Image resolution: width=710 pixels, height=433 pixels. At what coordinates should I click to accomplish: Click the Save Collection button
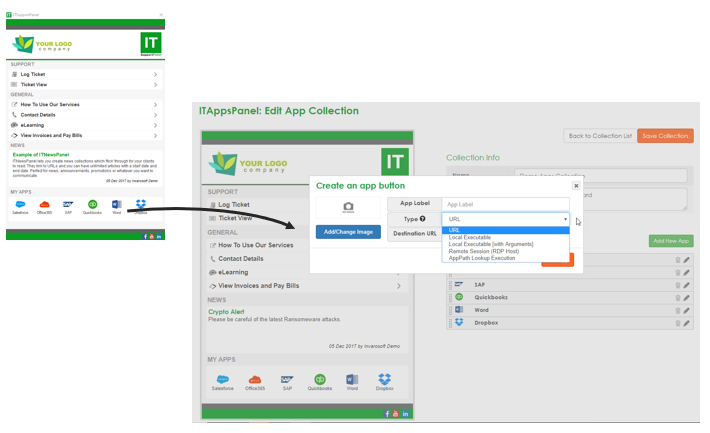point(665,136)
